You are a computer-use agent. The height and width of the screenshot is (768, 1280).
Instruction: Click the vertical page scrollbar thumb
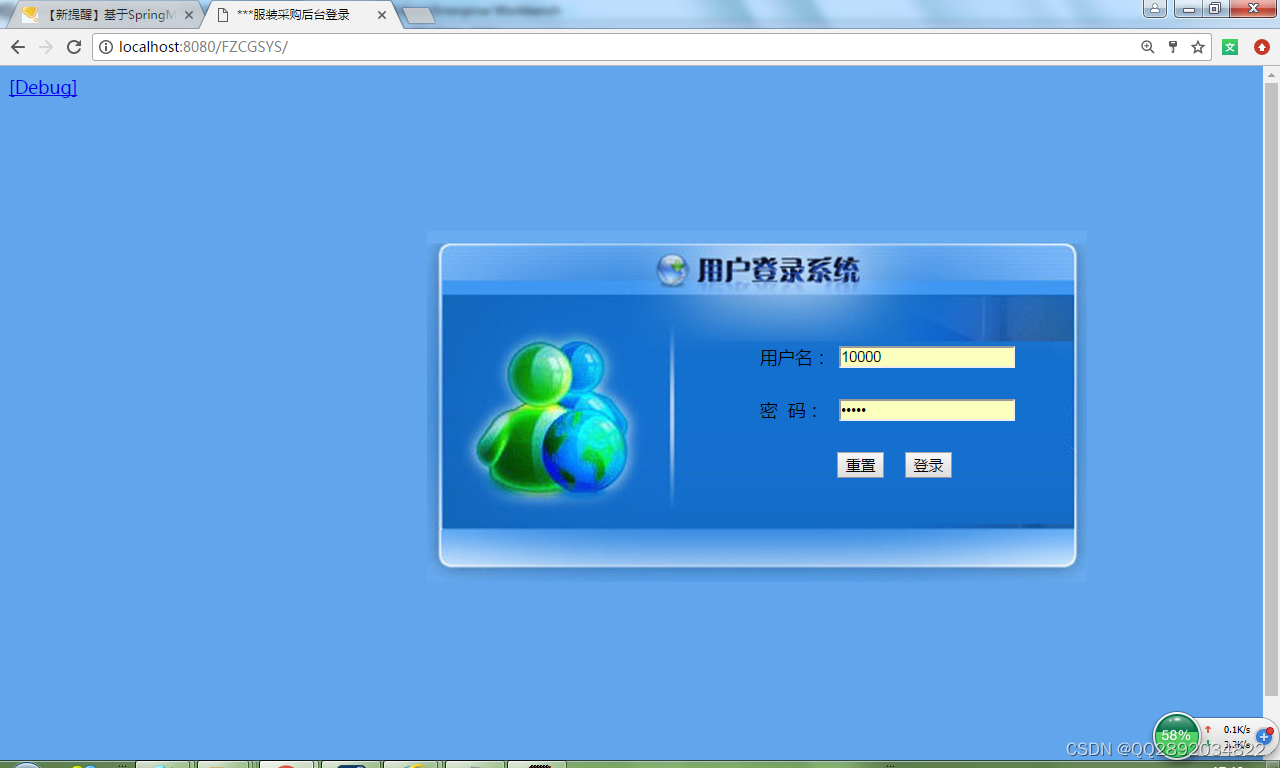(x=1272, y=390)
